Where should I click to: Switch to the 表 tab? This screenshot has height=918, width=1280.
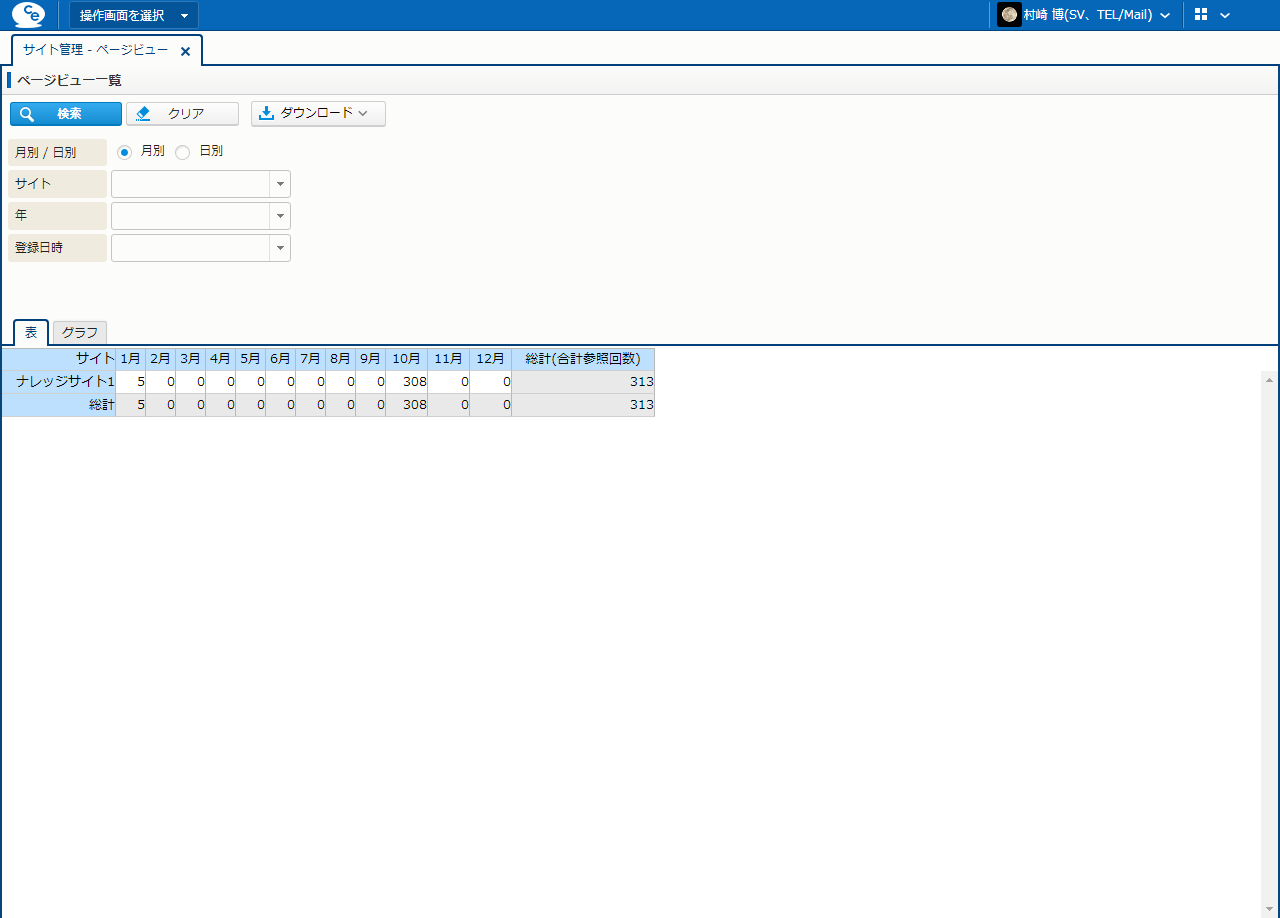31,332
